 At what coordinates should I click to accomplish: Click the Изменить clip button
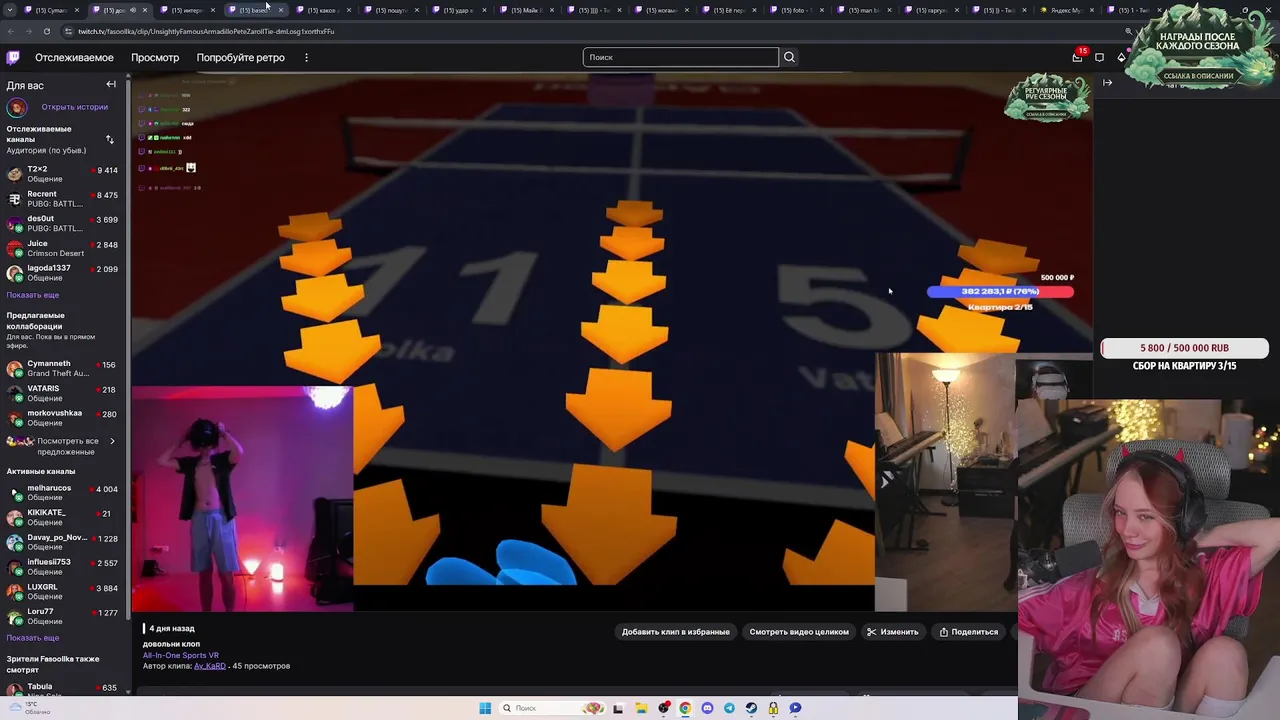892,632
